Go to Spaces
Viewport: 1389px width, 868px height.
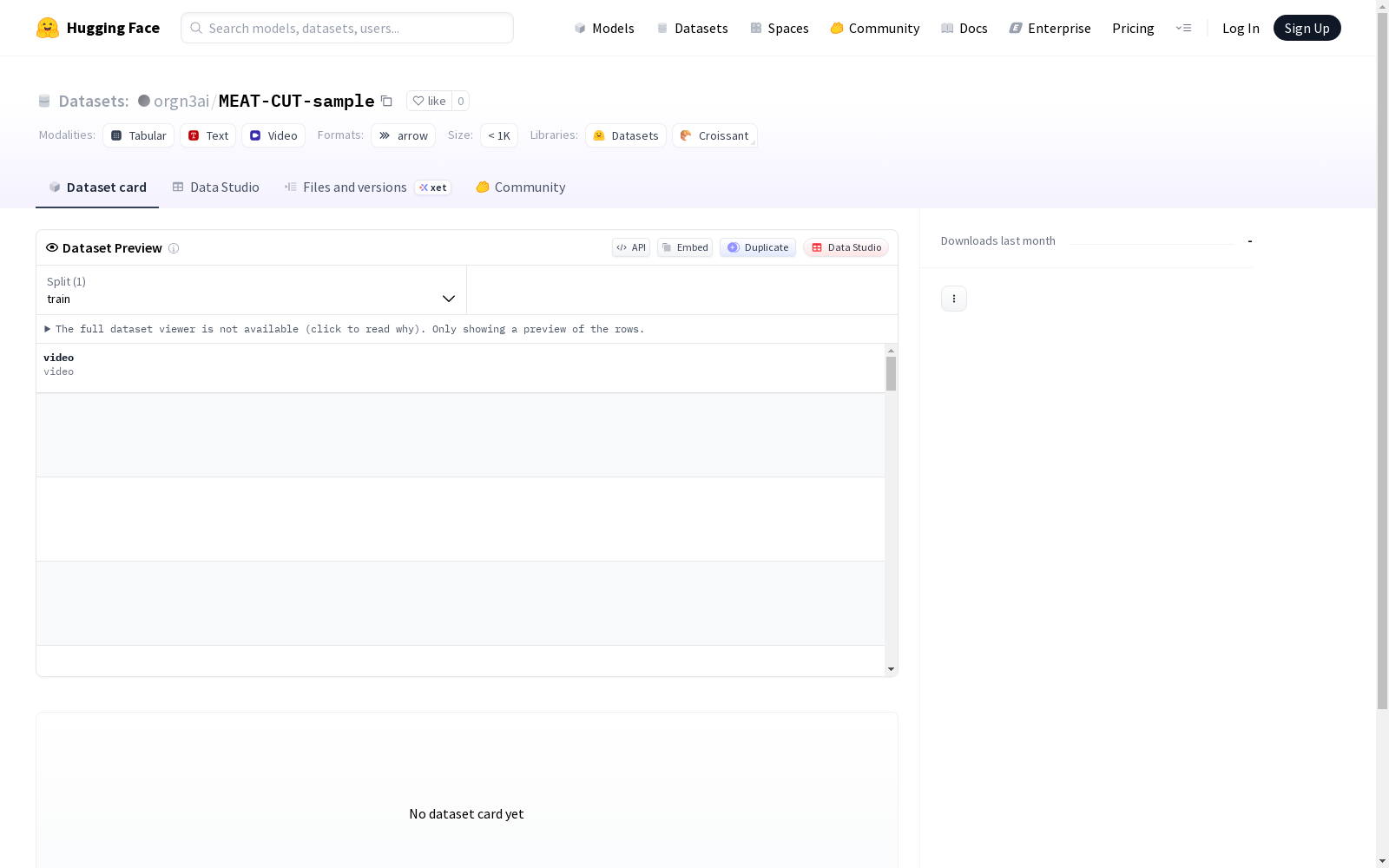779,28
